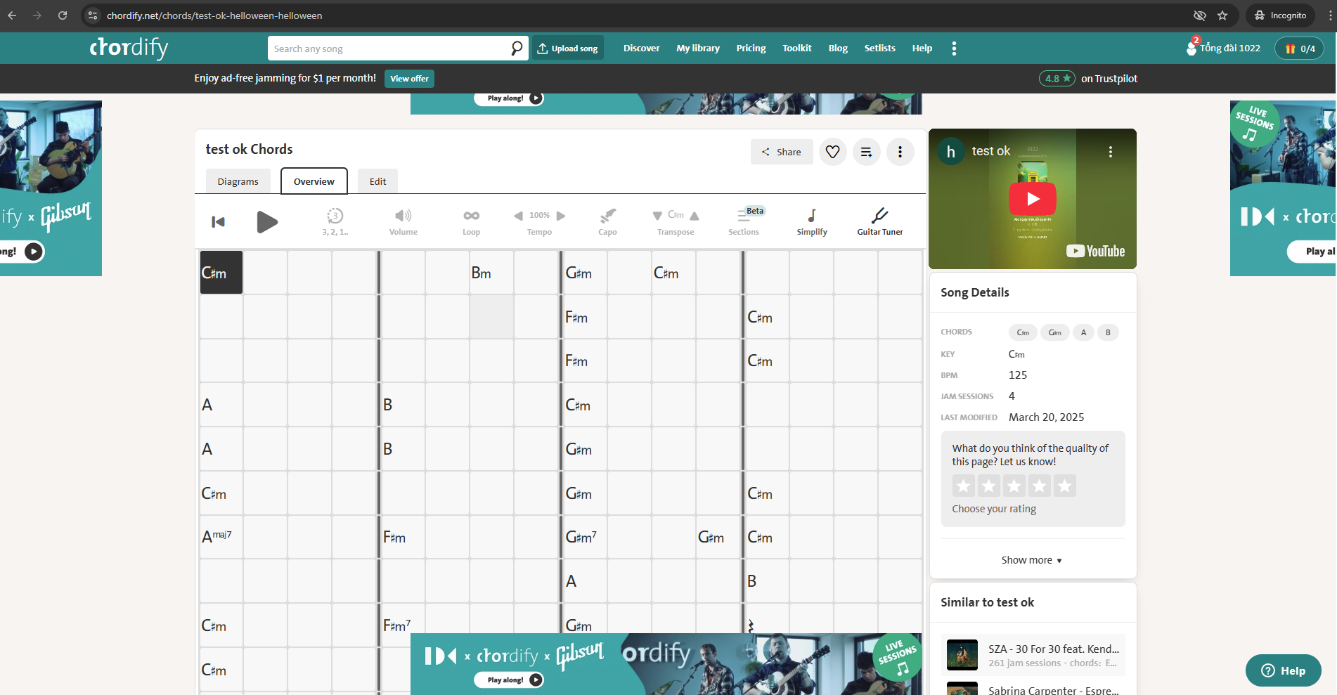Visit the Blog link

coord(838,48)
